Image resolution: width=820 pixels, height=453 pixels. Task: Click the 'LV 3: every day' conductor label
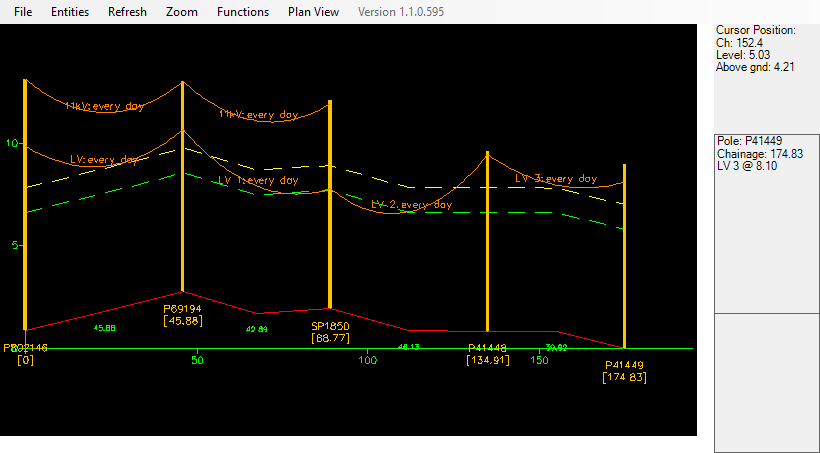(x=556, y=178)
